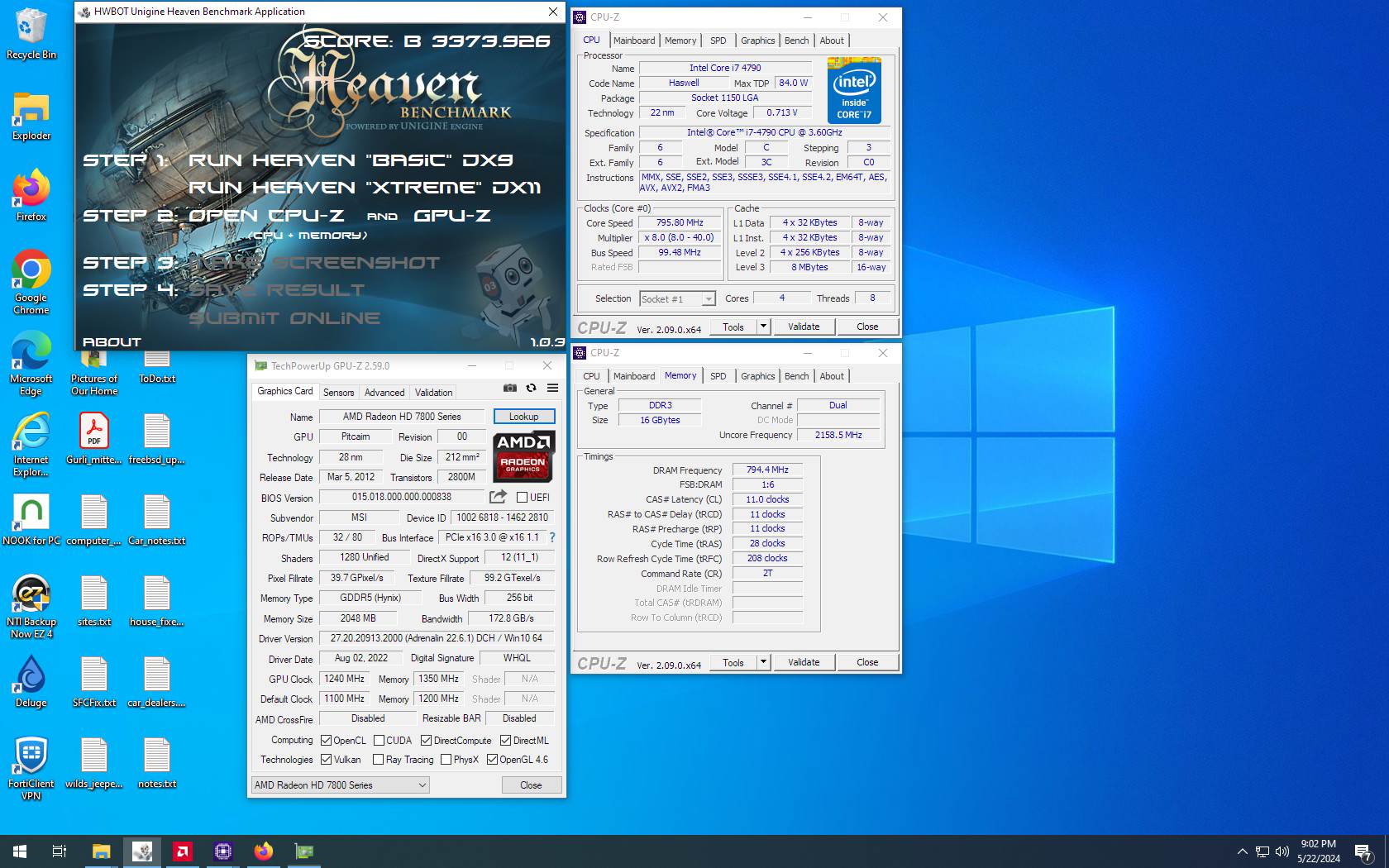This screenshot has height=868, width=1389.
Task: Select the Microsoft Edge desktop icon
Action: coord(31,364)
